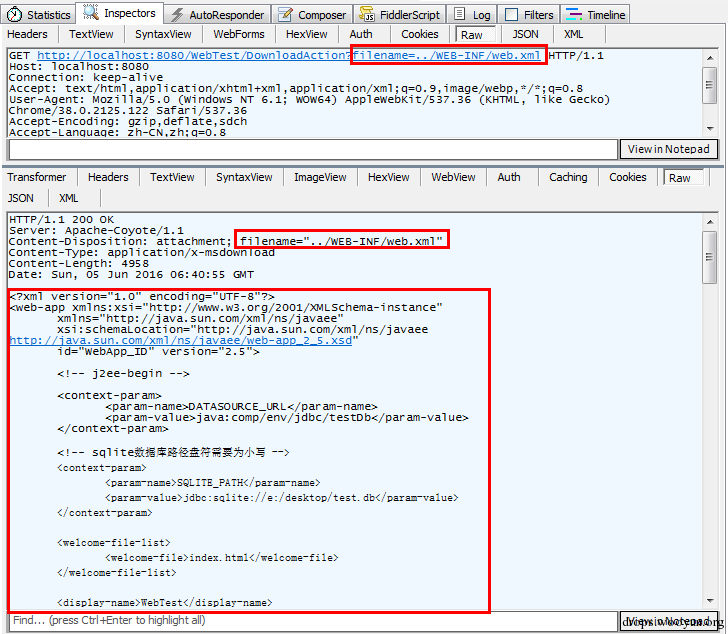Open the response ImageView tab
The height and width of the screenshot is (634, 728).
tap(320, 177)
